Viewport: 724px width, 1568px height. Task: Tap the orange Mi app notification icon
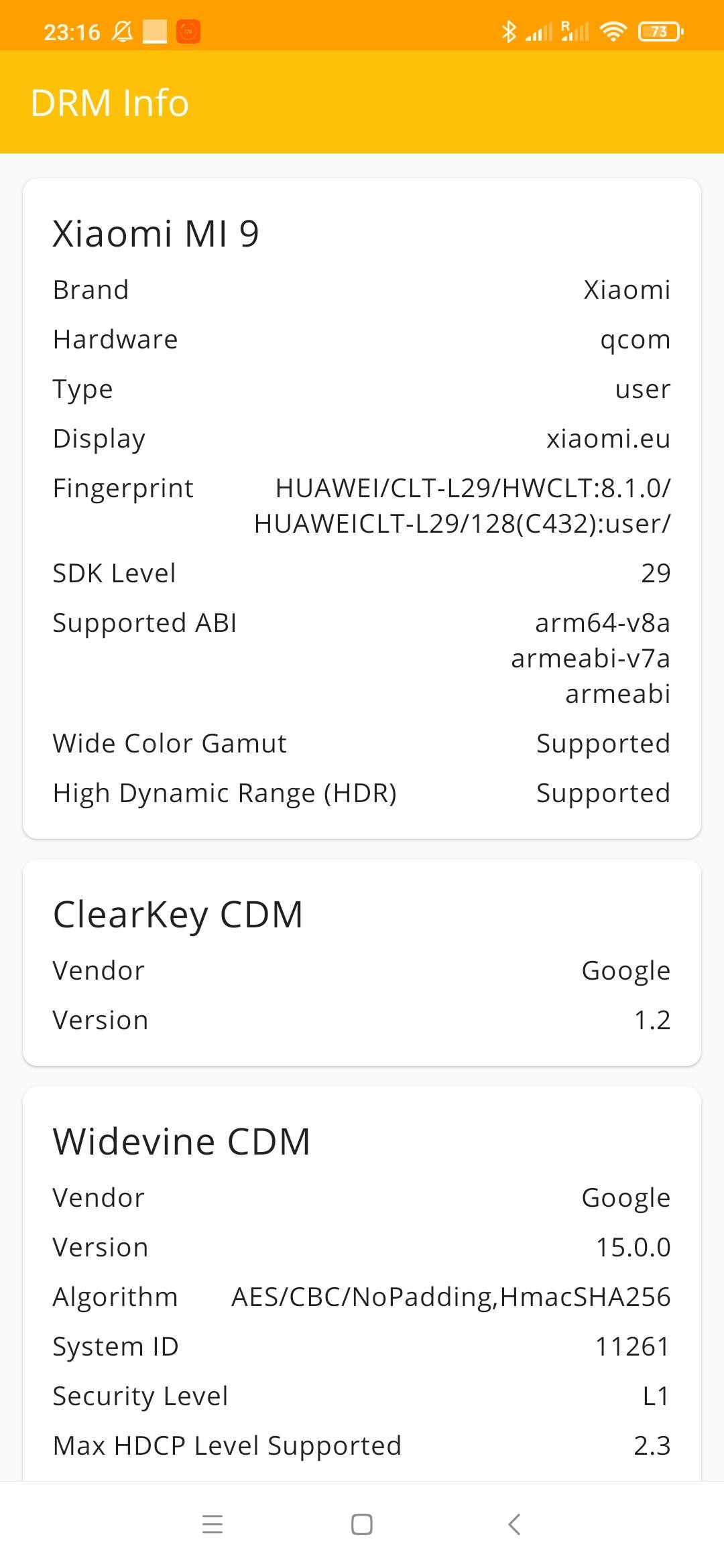[x=188, y=31]
